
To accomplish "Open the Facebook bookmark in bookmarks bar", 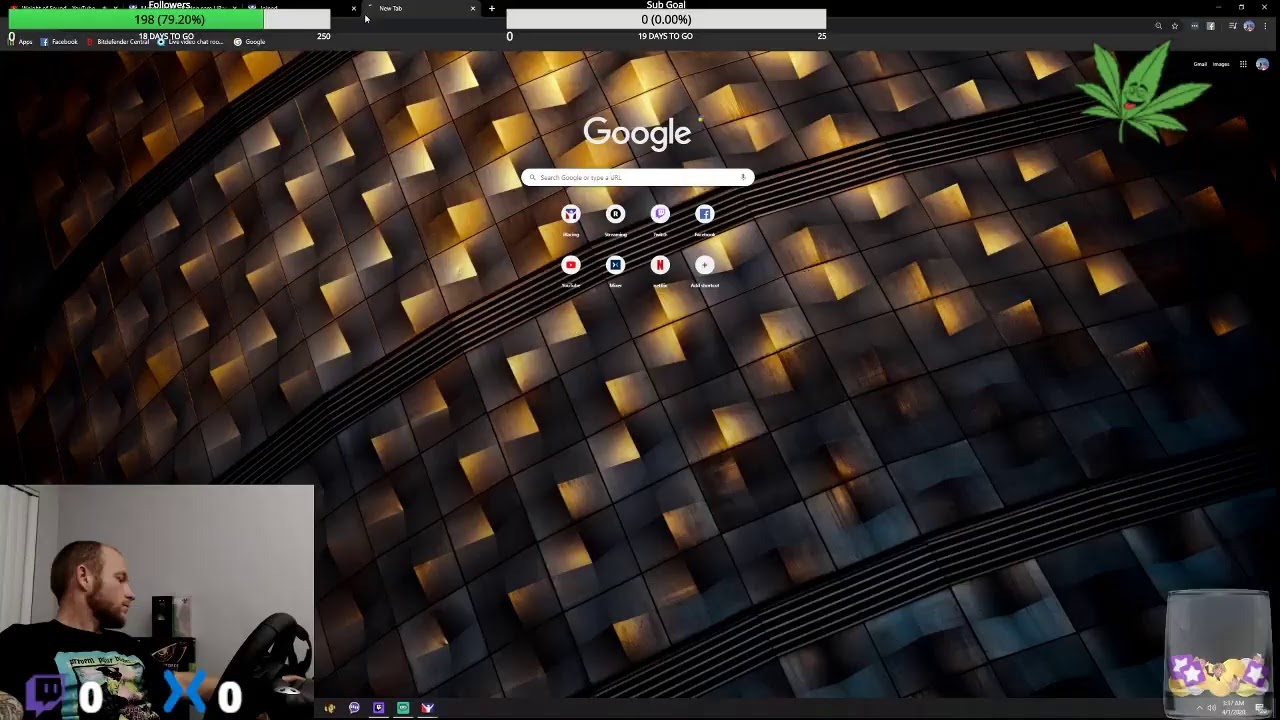I will click(59, 42).
